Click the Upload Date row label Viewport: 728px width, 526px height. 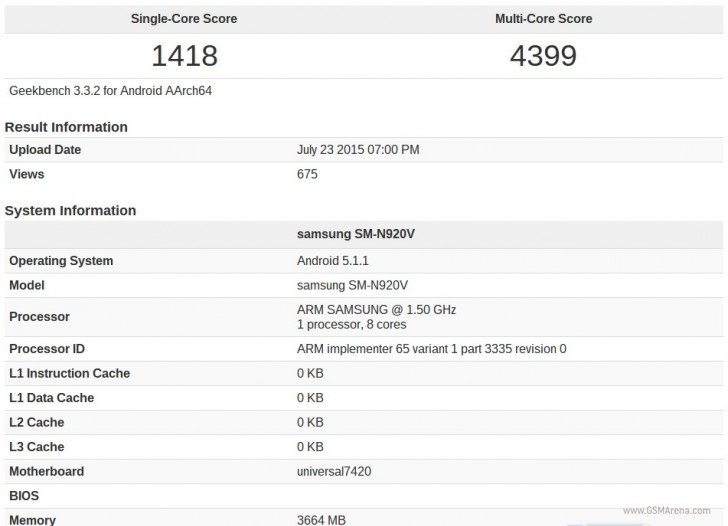(45, 150)
